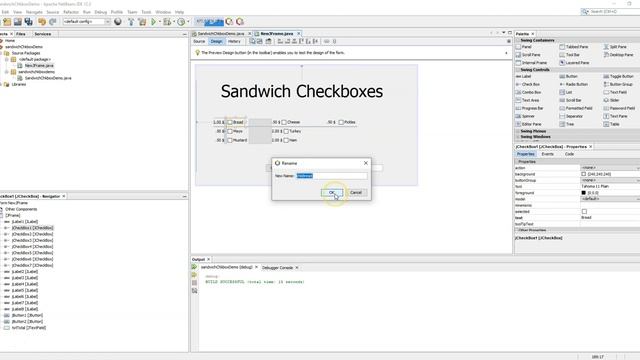This screenshot has height=360, width=640.
Task: Select txtTotal text field in Navigator
Action: point(29,327)
